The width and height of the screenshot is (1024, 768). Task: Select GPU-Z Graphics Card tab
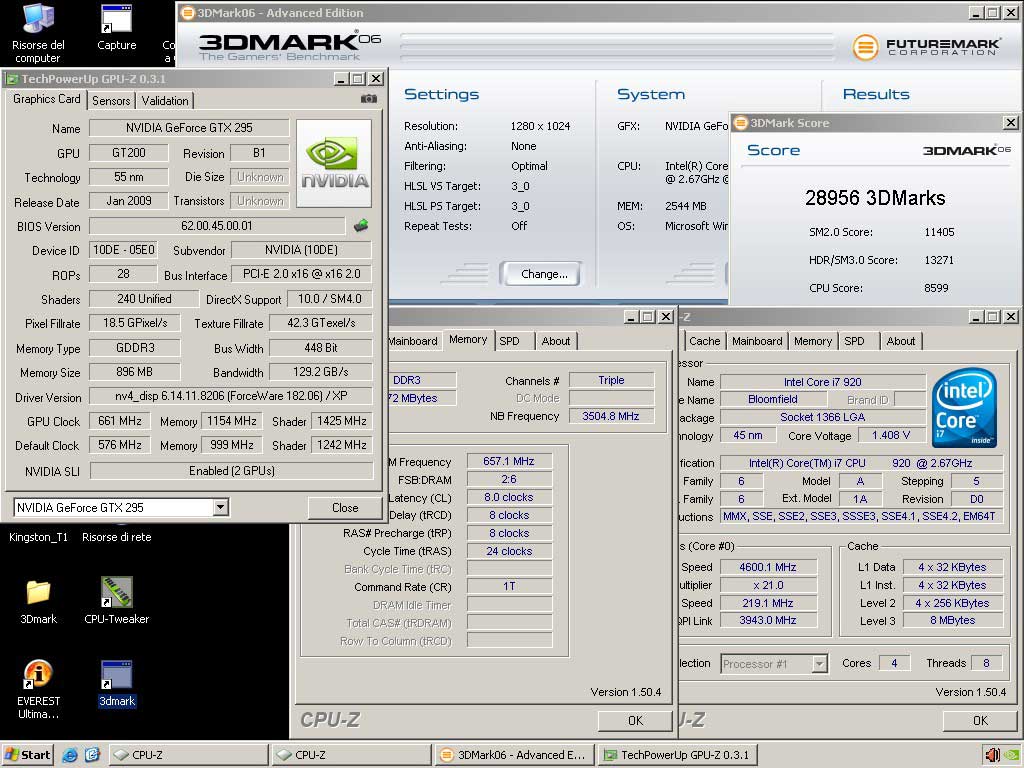click(x=46, y=99)
